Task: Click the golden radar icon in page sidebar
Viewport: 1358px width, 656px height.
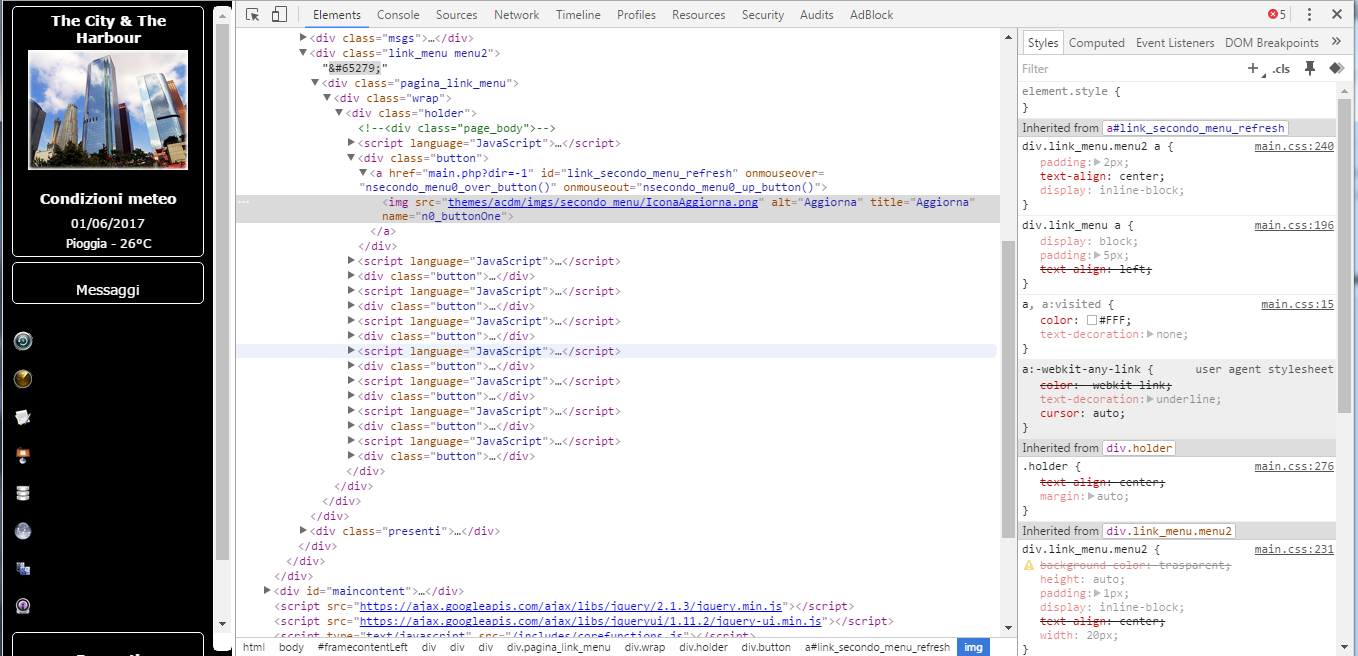Action: point(23,379)
